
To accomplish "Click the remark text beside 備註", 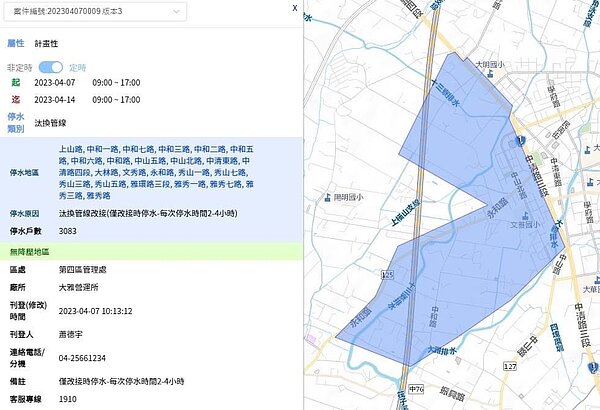I will pos(122,382).
